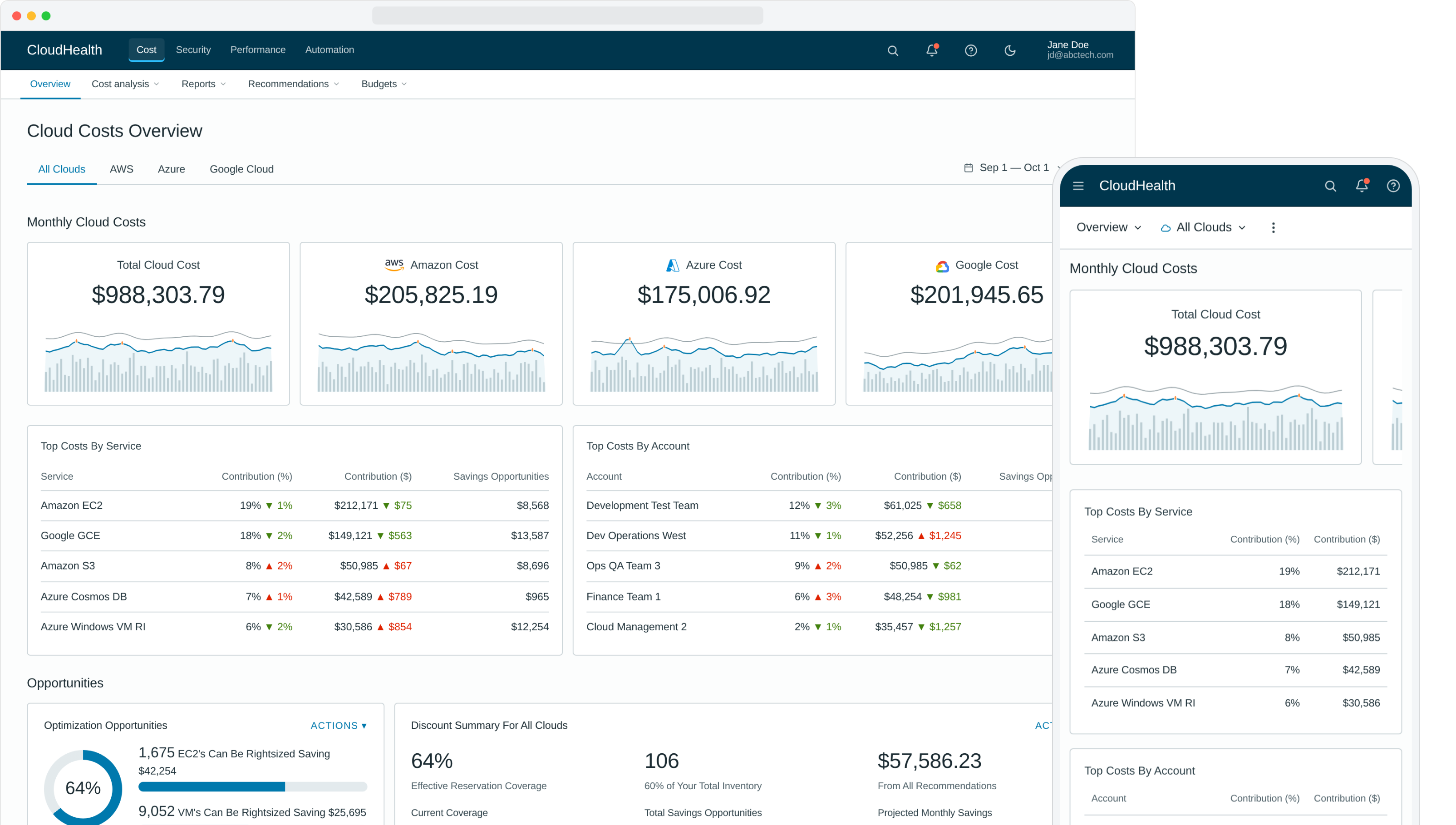Click $57,586.23 projected monthly savings value
1456x825 pixels.
(x=929, y=761)
